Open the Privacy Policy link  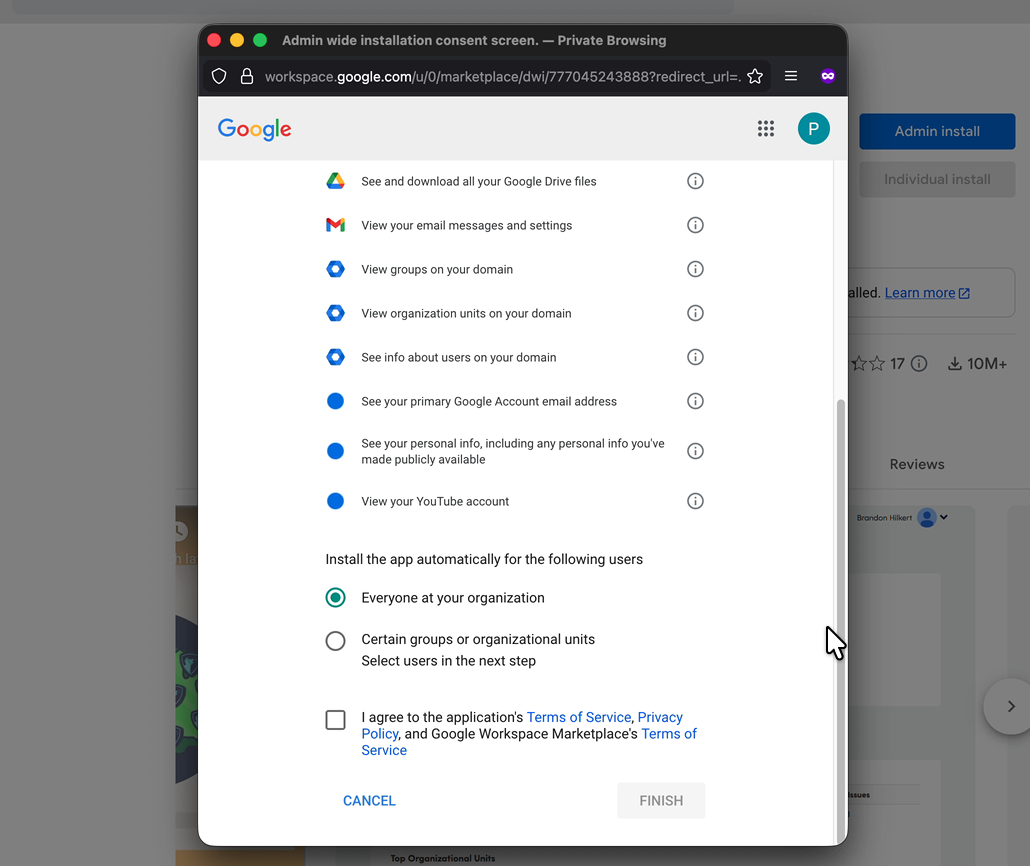[x=660, y=717]
